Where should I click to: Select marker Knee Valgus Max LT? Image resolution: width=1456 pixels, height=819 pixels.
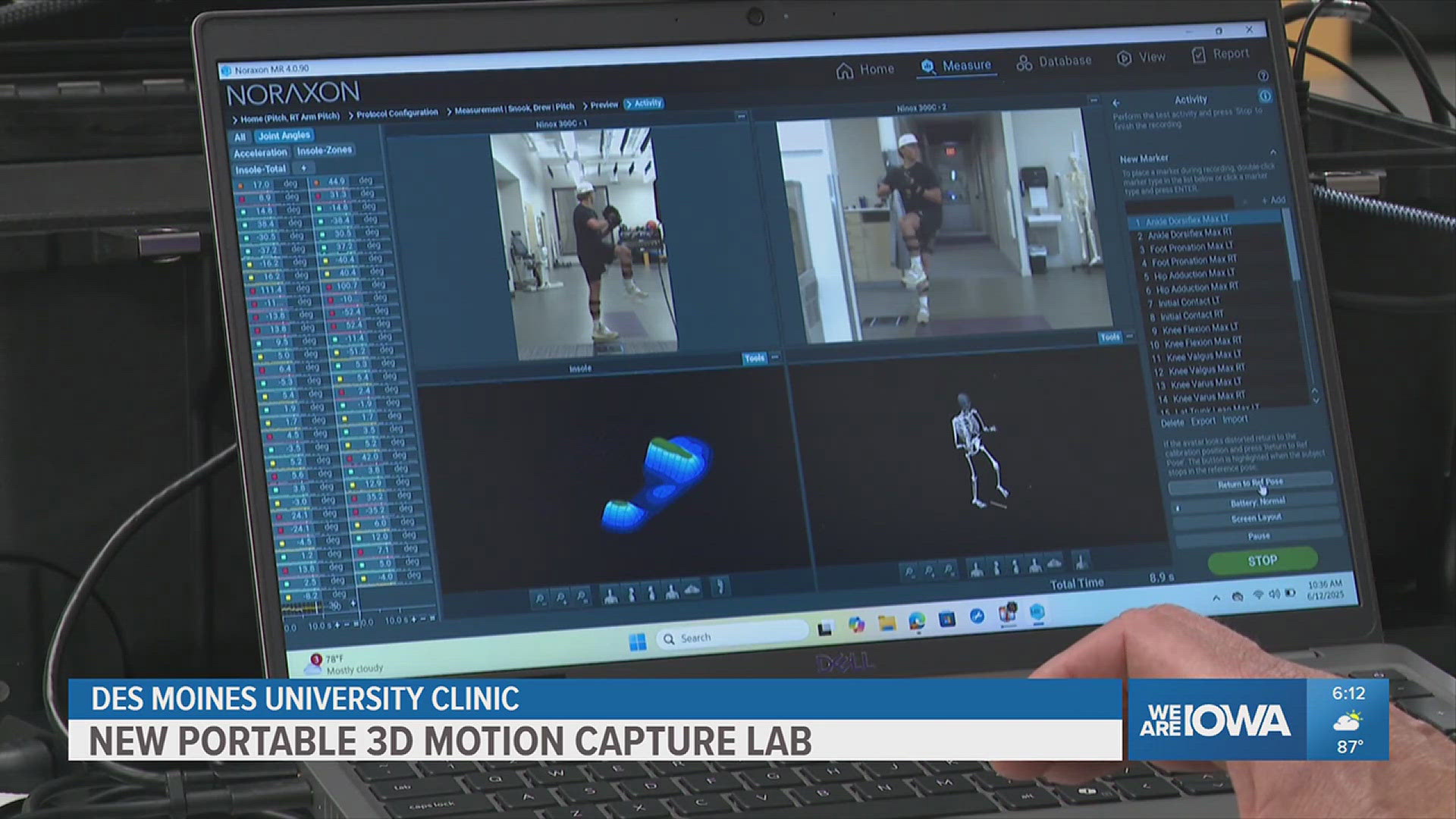(x=1197, y=356)
